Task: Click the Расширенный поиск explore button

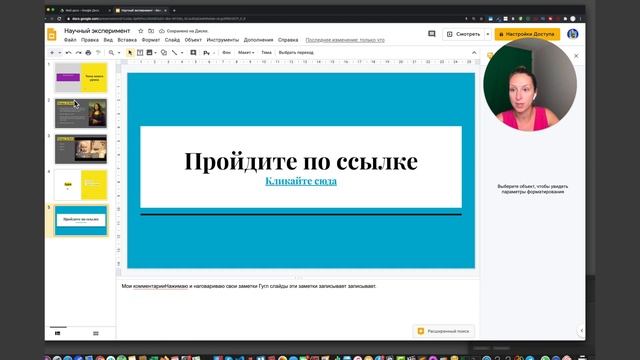Action: (444, 331)
